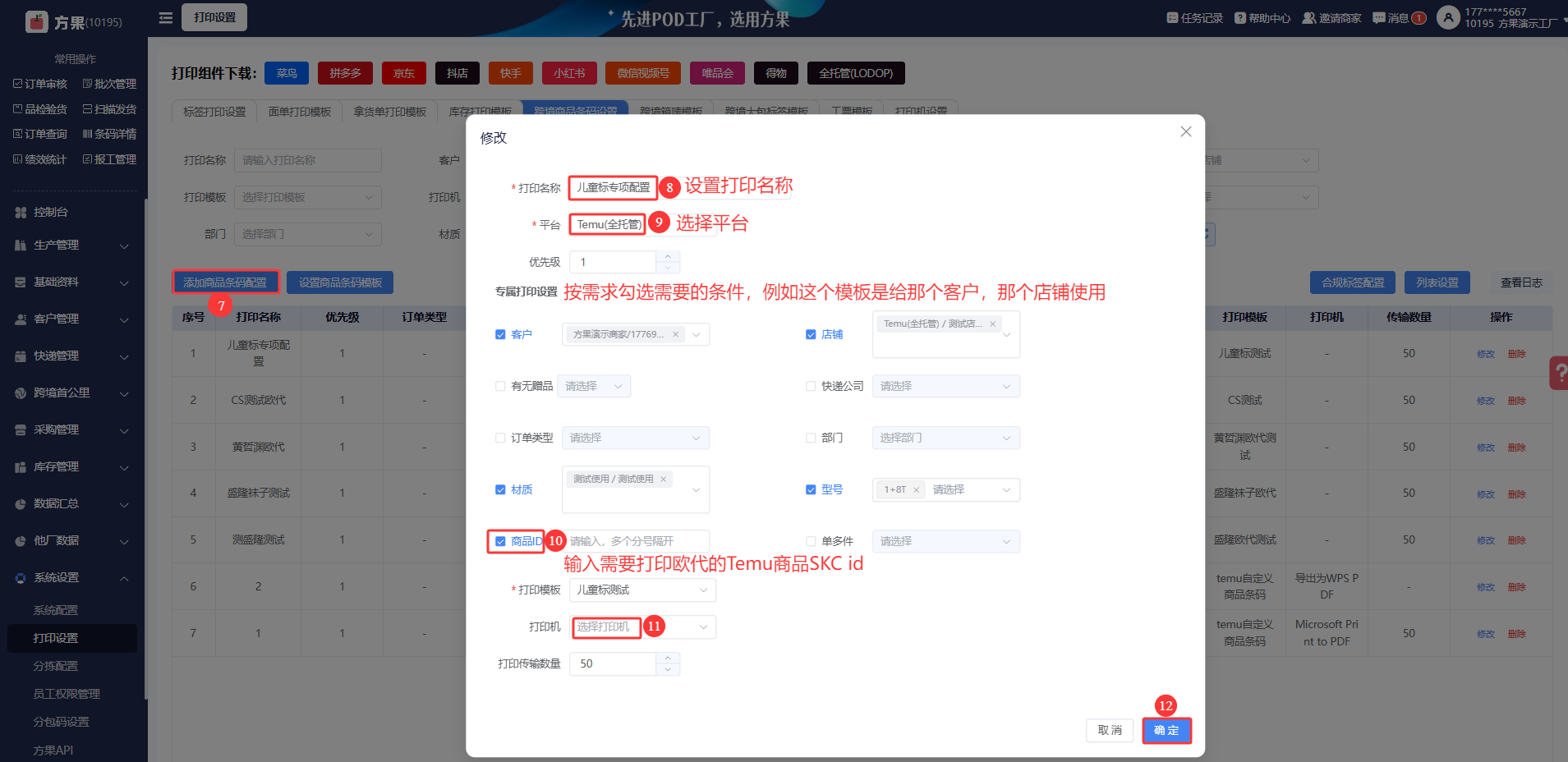Screen dimensions: 1568x762
Task: Click 快递管理 sidebar icon
Action: 21,356
